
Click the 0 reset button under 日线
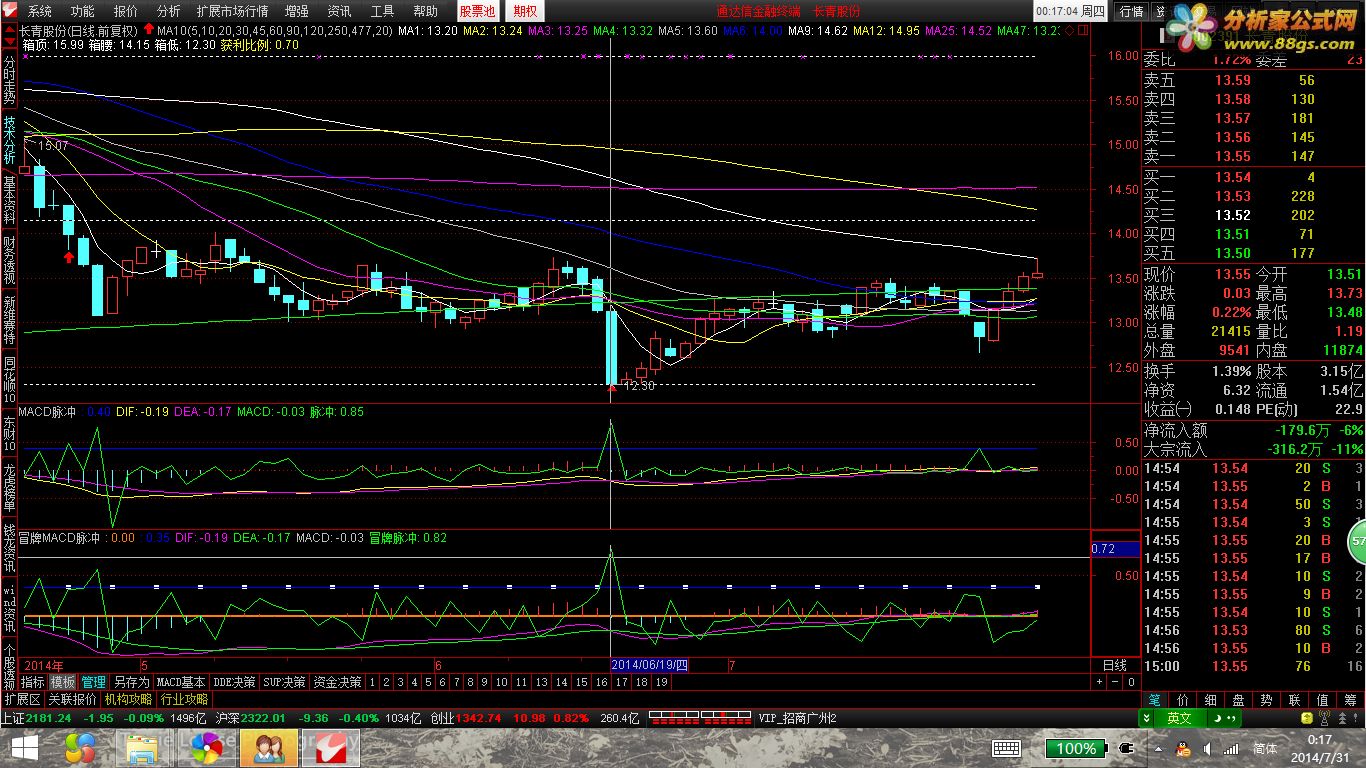tap(1131, 682)
